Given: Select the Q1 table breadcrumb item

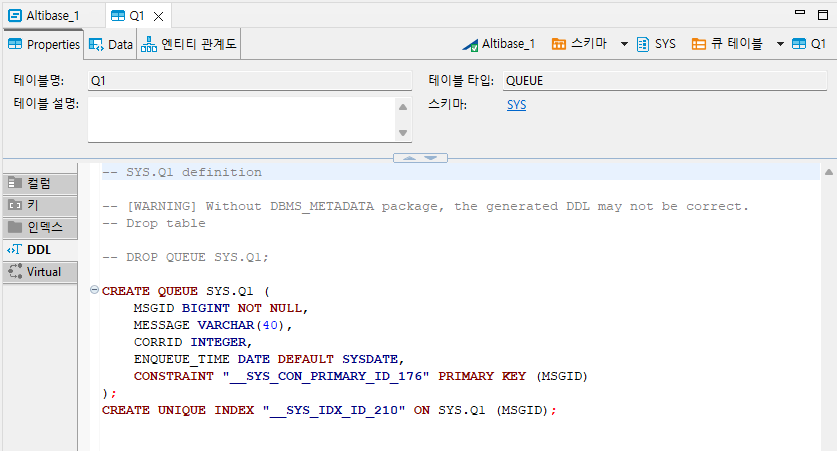Looking at the screenshot, I should pos(809,44).
